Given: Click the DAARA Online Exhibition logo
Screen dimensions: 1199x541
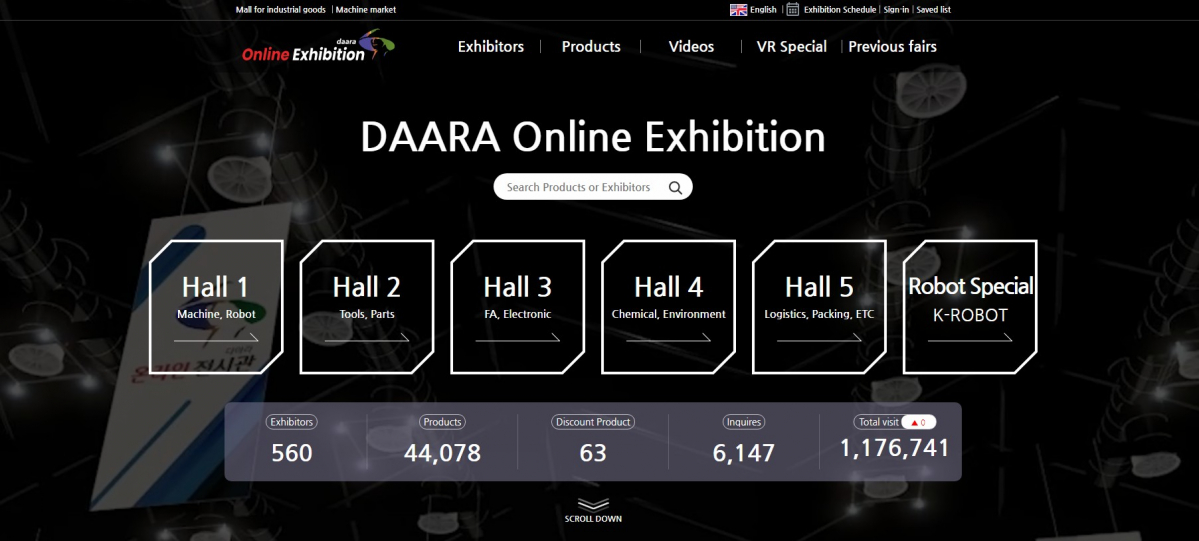Looking at the screenshot, I should pyautogui.click(x=317, y=47).
